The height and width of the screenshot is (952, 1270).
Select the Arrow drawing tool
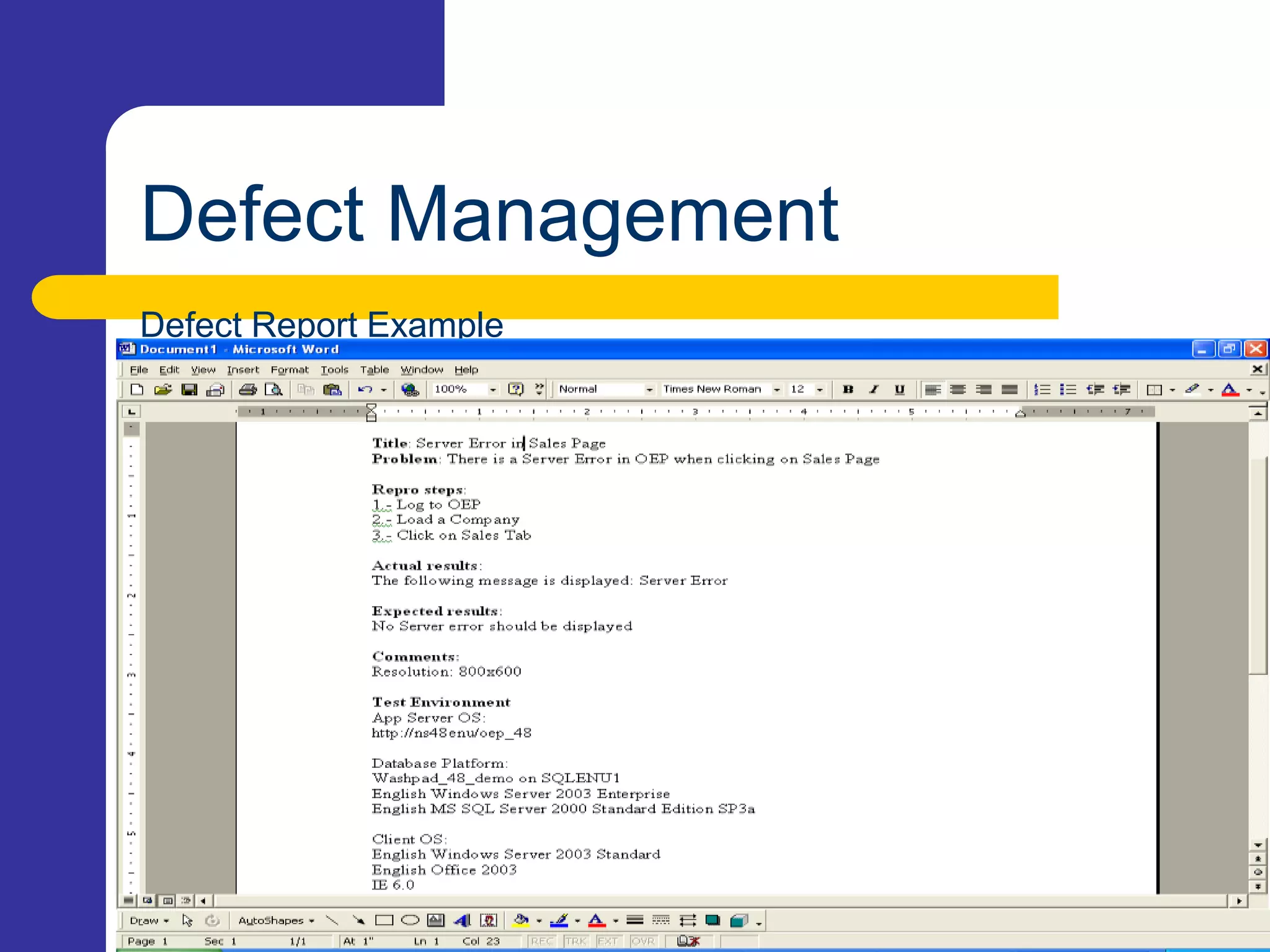click(358, 920)
